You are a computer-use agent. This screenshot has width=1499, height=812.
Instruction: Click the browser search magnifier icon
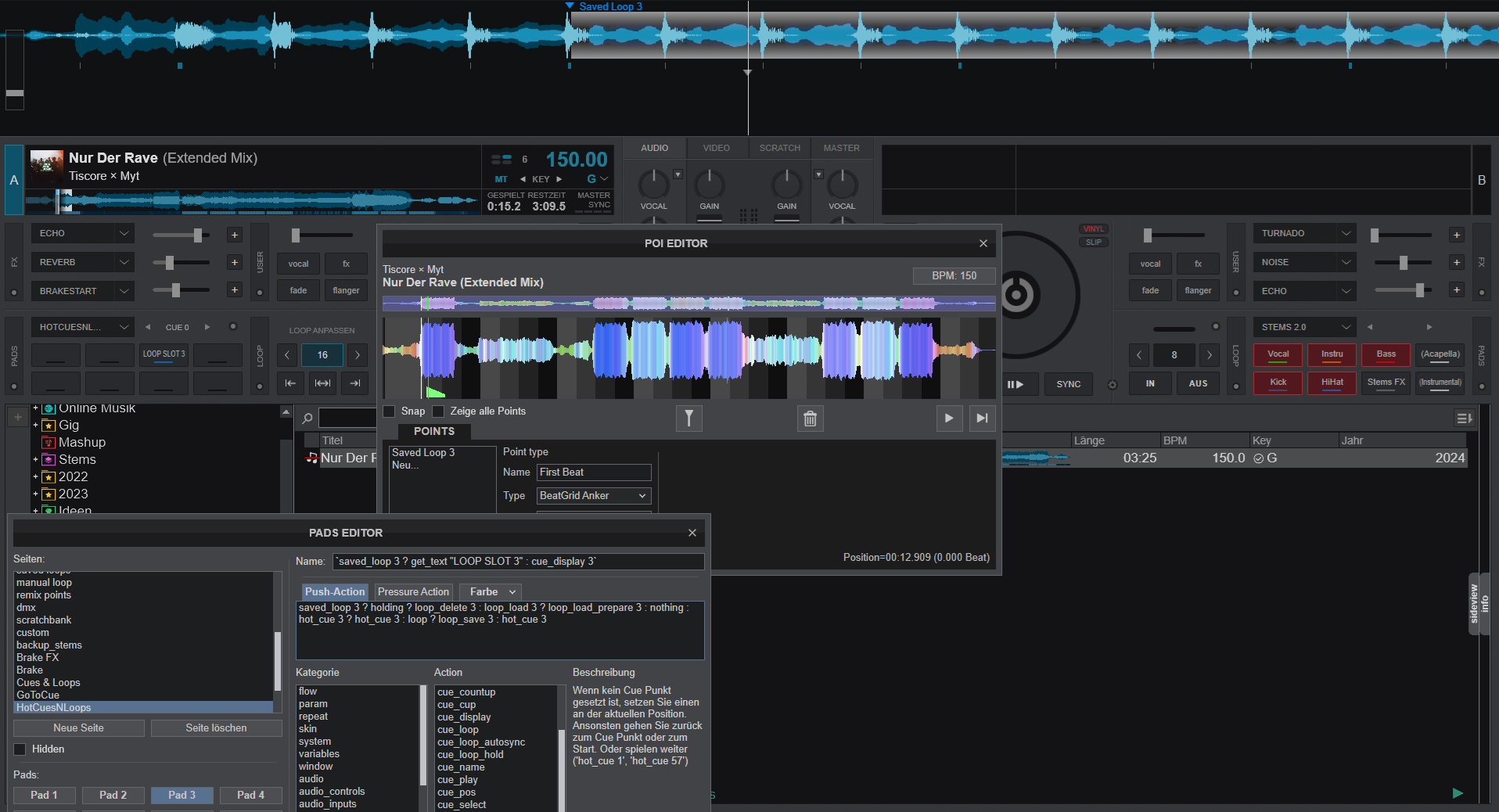(x=307, y=419)
